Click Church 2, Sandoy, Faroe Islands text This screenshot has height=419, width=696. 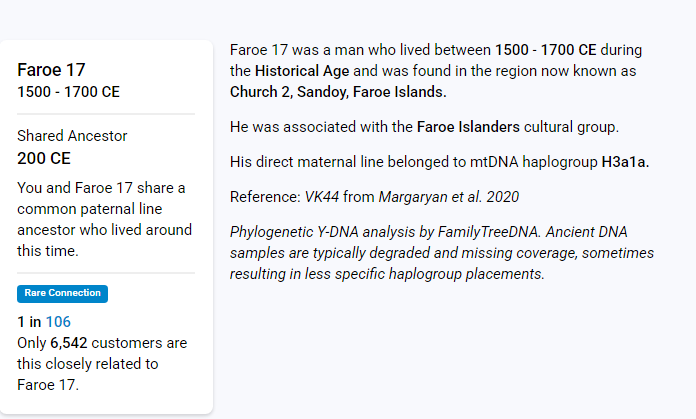click(x=338, y=92)
